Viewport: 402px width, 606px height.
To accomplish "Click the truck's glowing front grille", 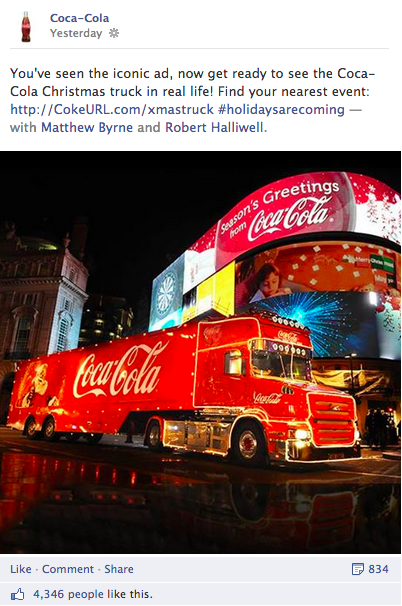I will coord(332,417).
